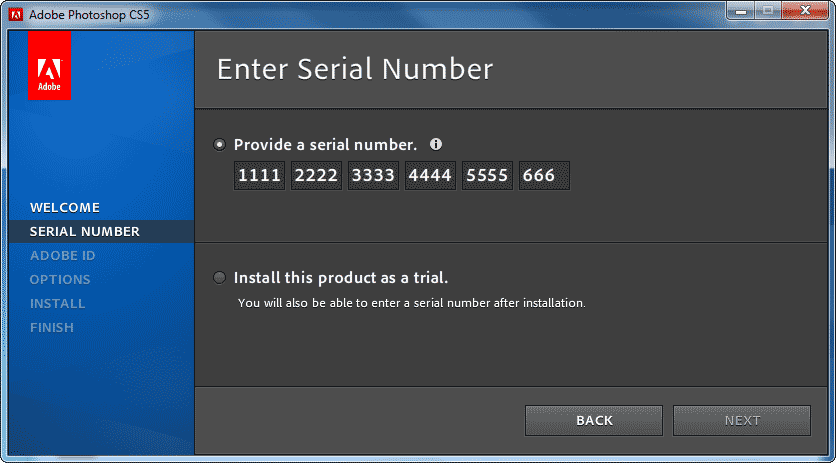836x463 pixels.
Task: Click the Adobe title bar icon
Action: pos(15,14)
